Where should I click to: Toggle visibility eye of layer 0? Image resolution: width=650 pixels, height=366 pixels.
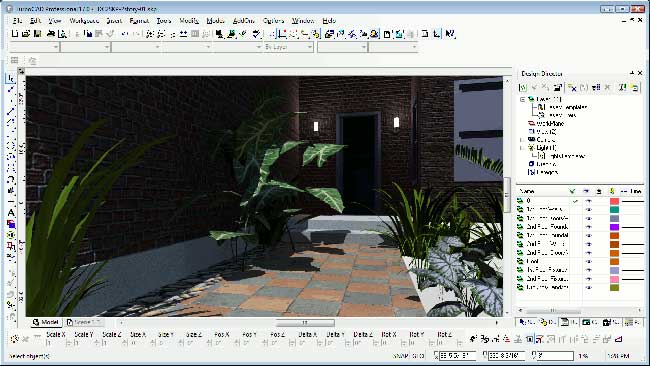[x=588, y=201]
